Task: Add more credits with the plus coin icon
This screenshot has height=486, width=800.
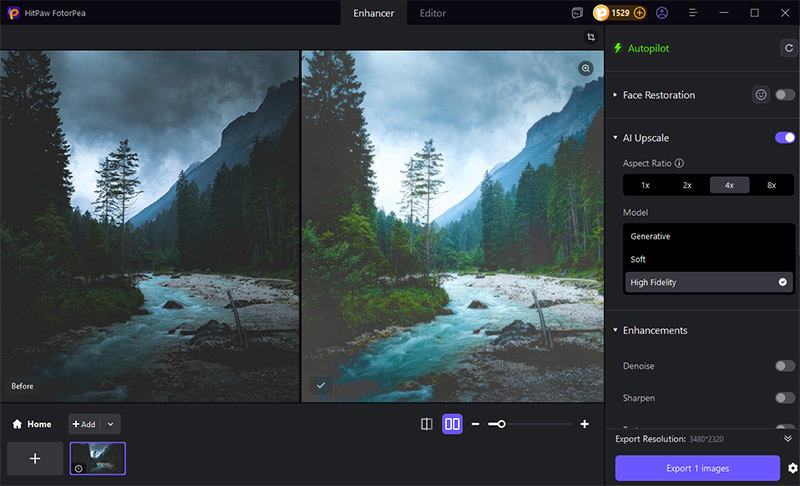Action: tap(639, 13)
